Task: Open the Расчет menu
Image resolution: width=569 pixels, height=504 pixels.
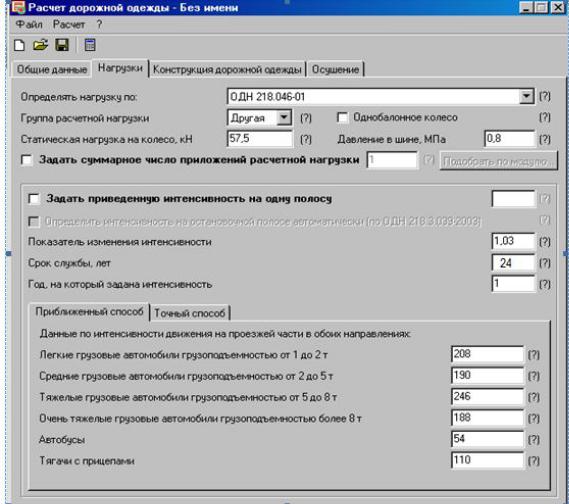Action: (69, 24)
